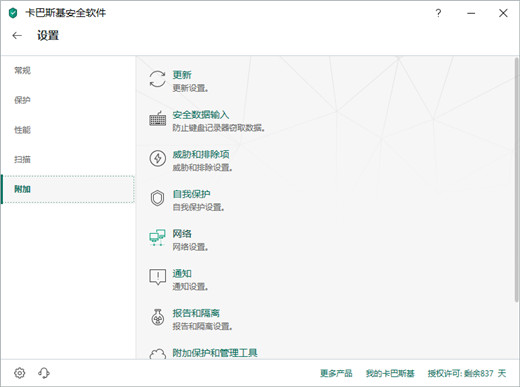Click the vertical scrollbar of settings list
The image size is (520, 387).
(x=516, y=180)
